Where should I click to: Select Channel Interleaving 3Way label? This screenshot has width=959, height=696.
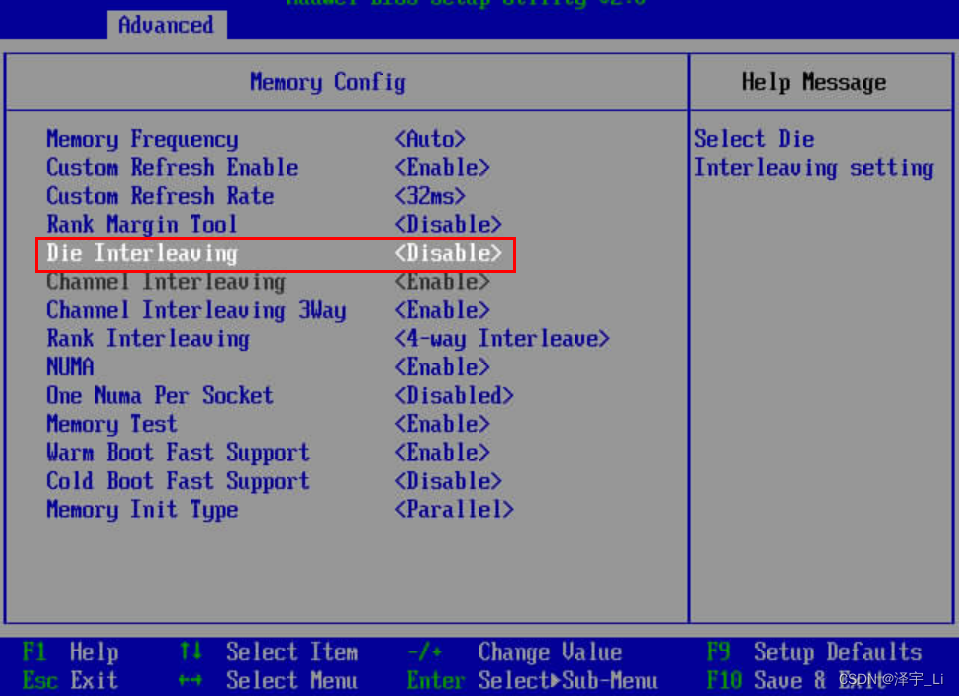tap(196, 310)
